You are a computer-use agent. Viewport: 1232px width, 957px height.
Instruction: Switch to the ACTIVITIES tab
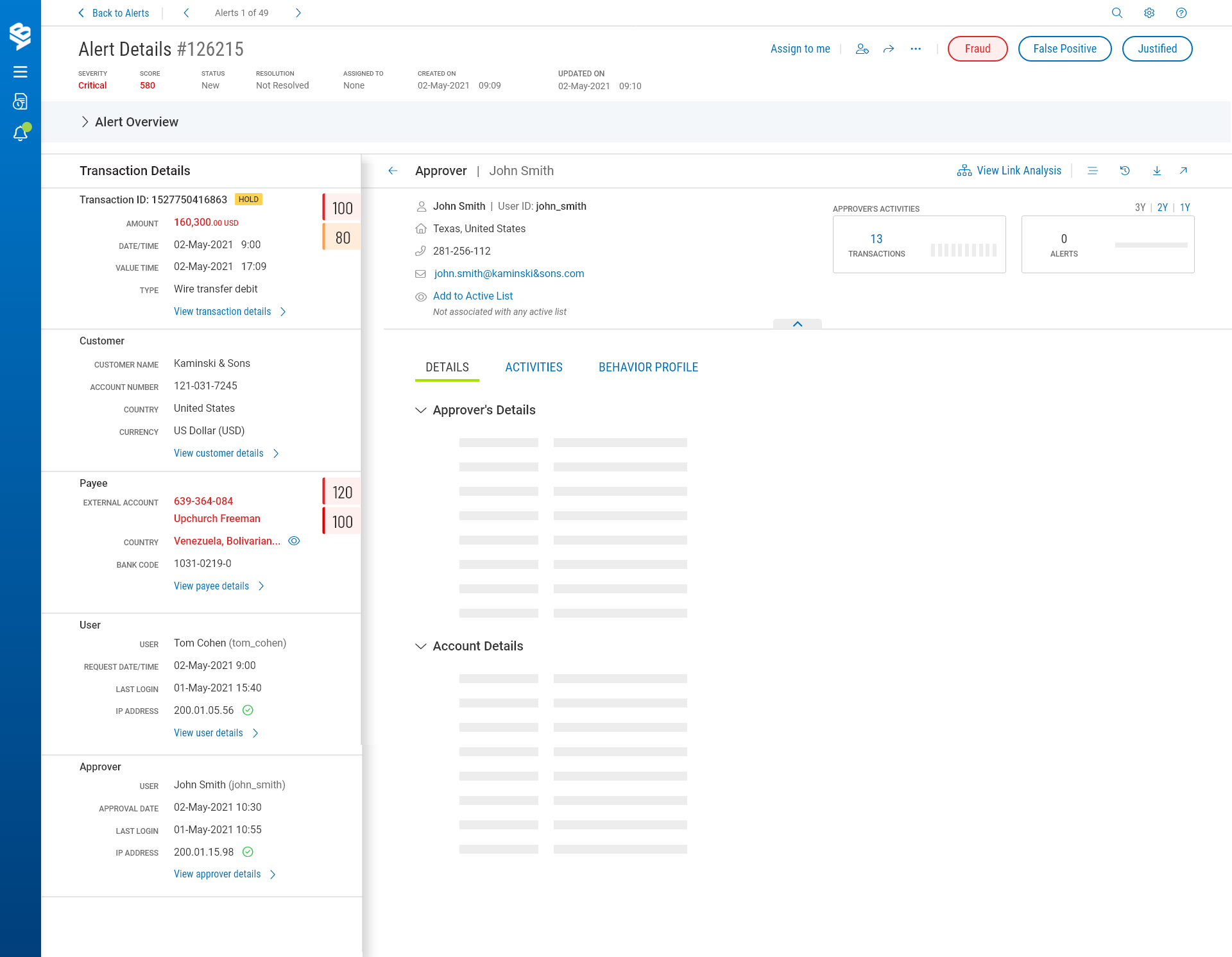point(533,367)
